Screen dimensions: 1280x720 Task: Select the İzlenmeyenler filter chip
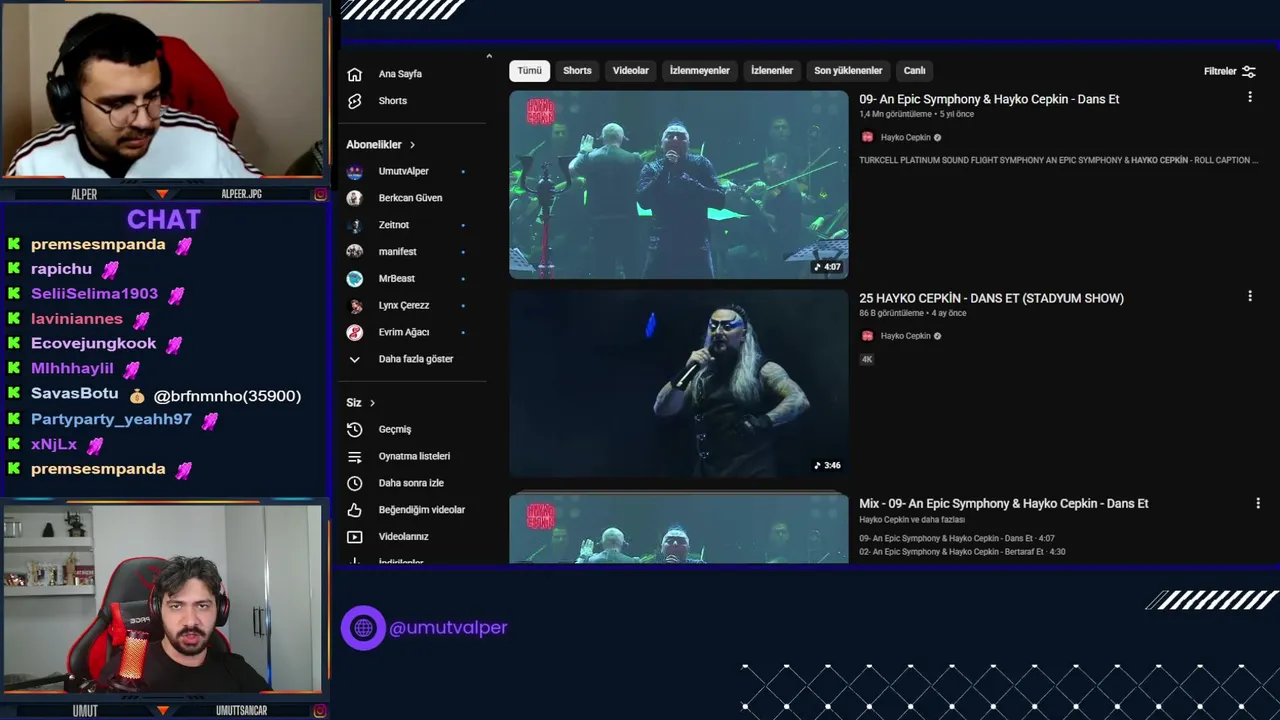[x=699, y=71]
